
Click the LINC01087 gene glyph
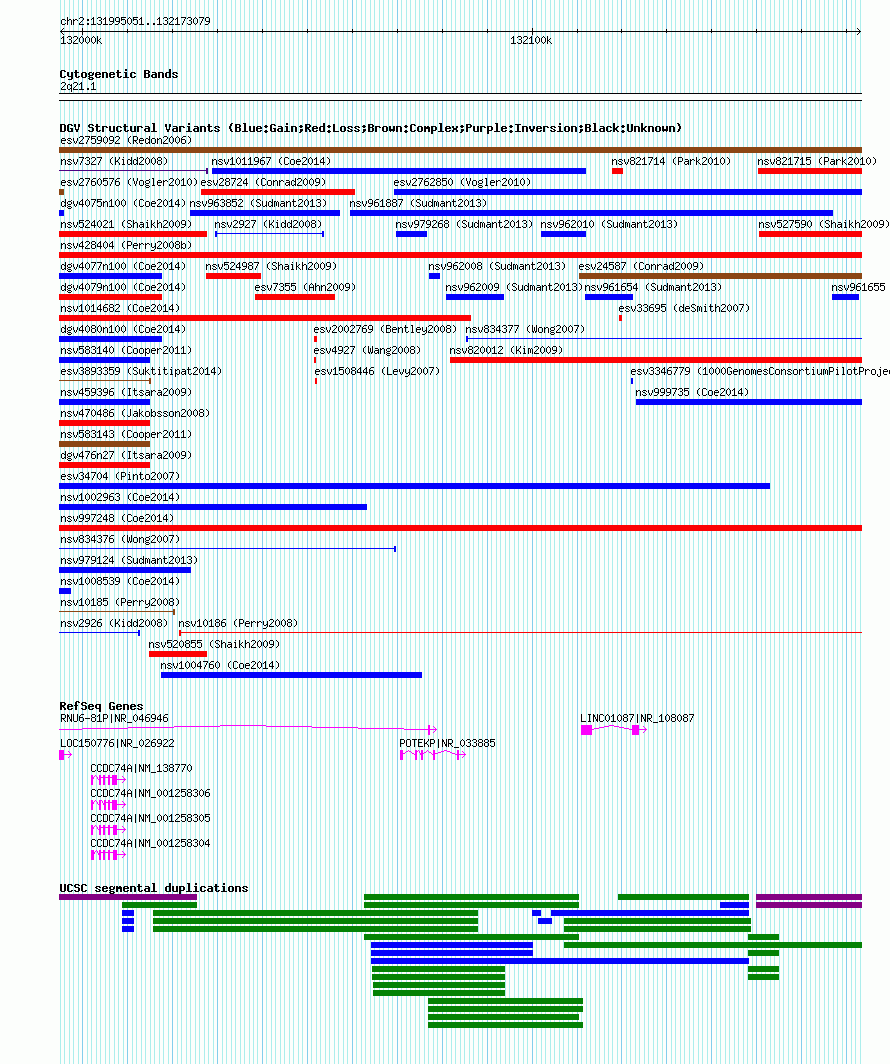[x=614, y=729]
